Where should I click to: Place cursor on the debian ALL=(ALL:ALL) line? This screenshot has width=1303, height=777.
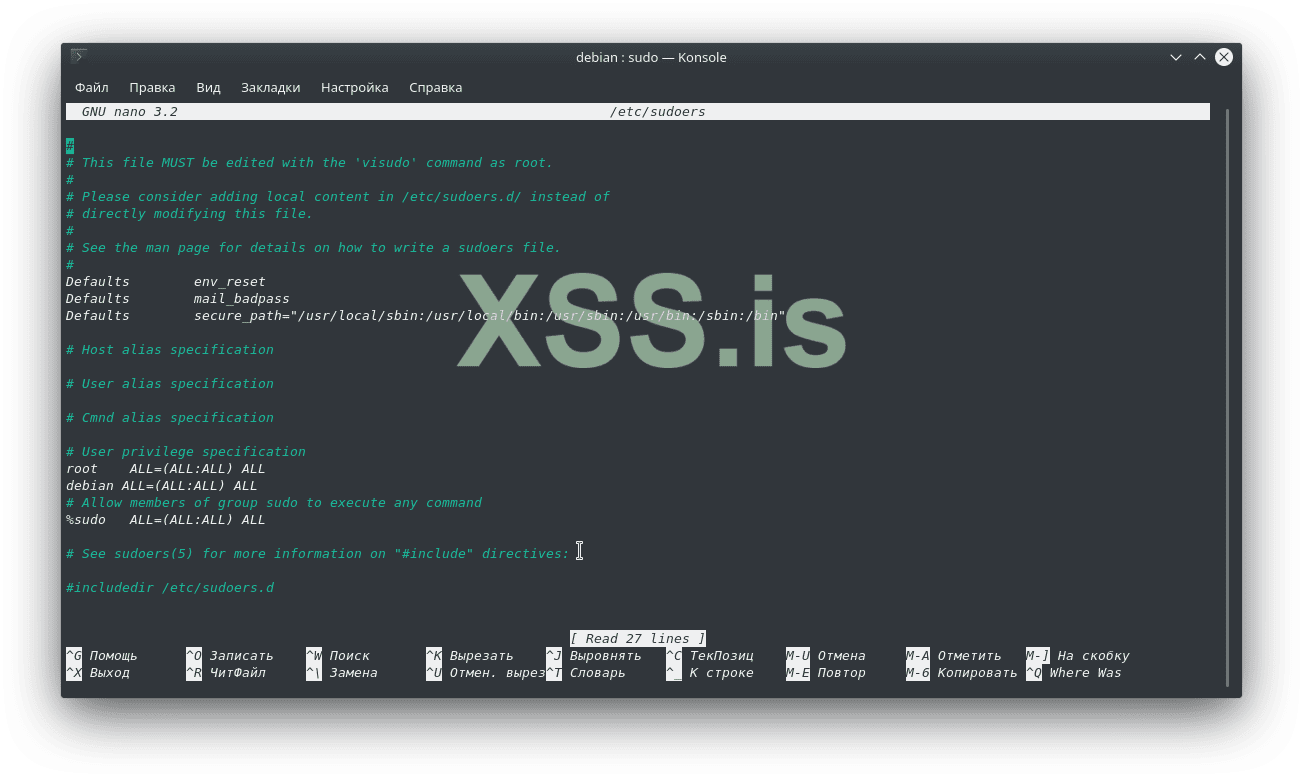[x=161, y=486]
